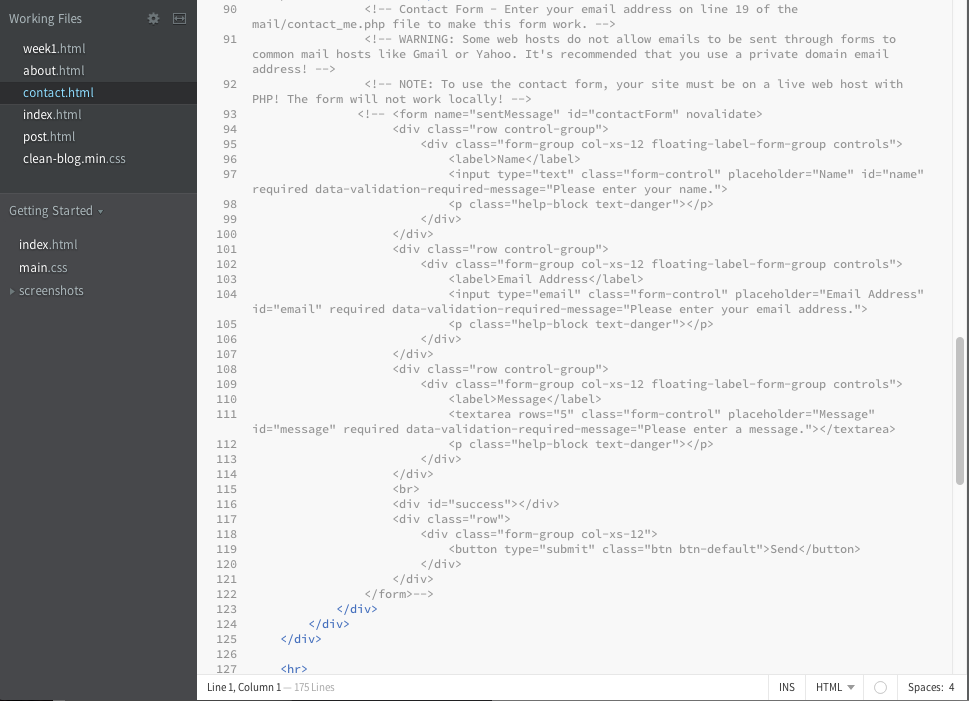
Task: Click the Send button code on line 119
Action: click(x=654, y=549)
